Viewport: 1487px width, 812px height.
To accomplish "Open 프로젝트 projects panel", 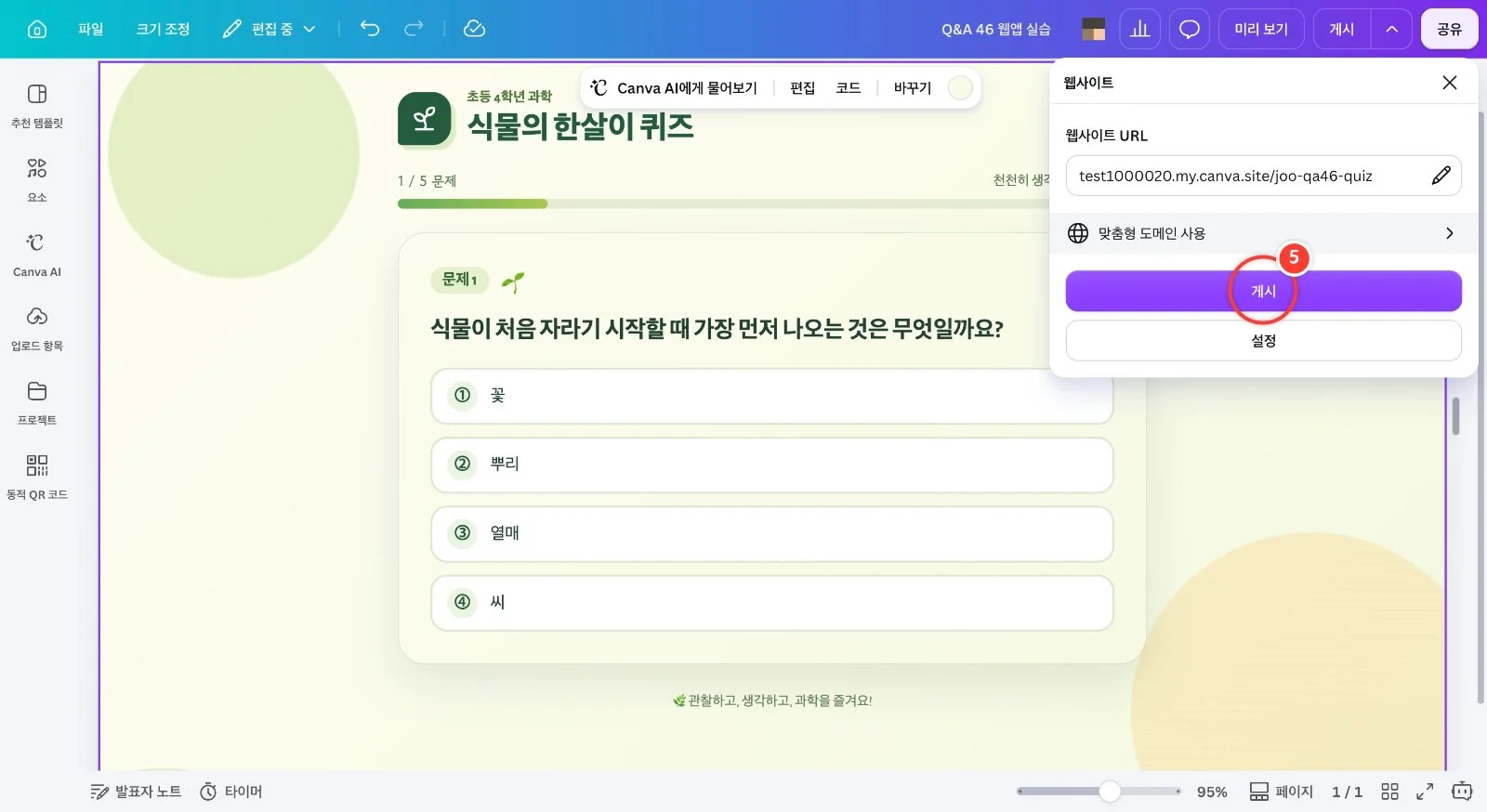I will click(37, 403).
